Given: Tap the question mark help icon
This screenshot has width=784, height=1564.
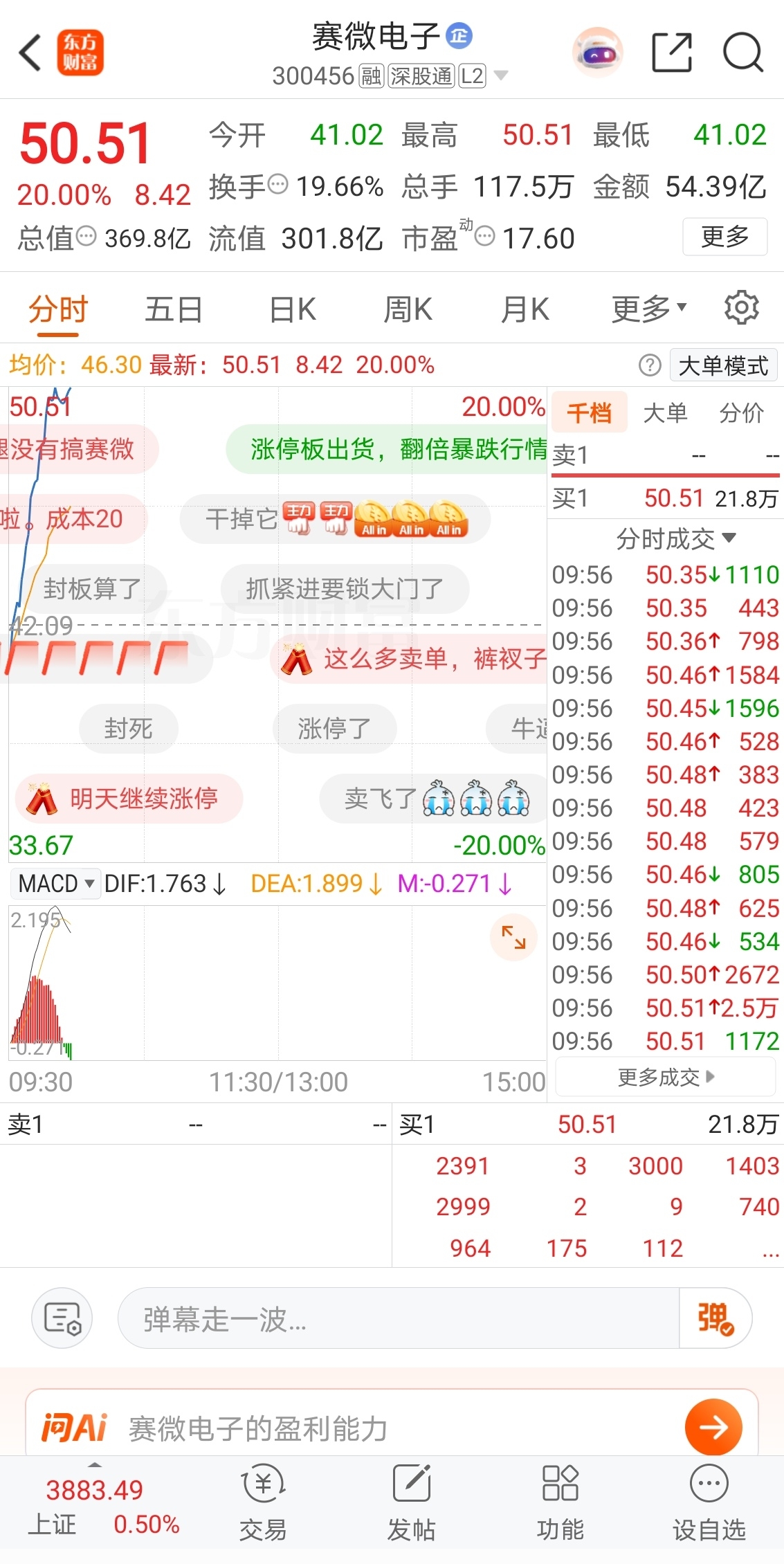Looking at the screenshot, I should click(x=650, y=365).
